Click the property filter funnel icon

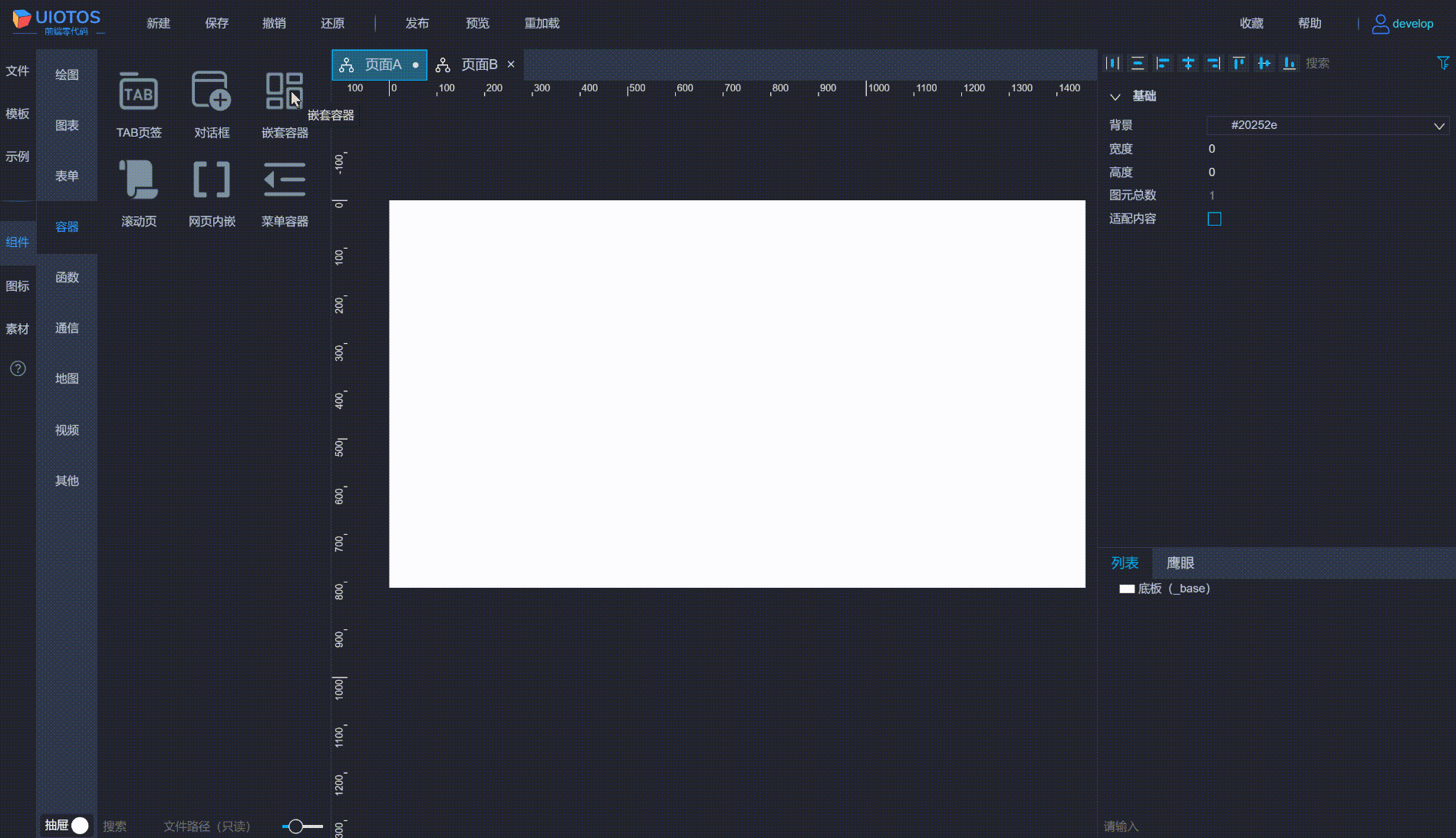tap(1443, 63)
